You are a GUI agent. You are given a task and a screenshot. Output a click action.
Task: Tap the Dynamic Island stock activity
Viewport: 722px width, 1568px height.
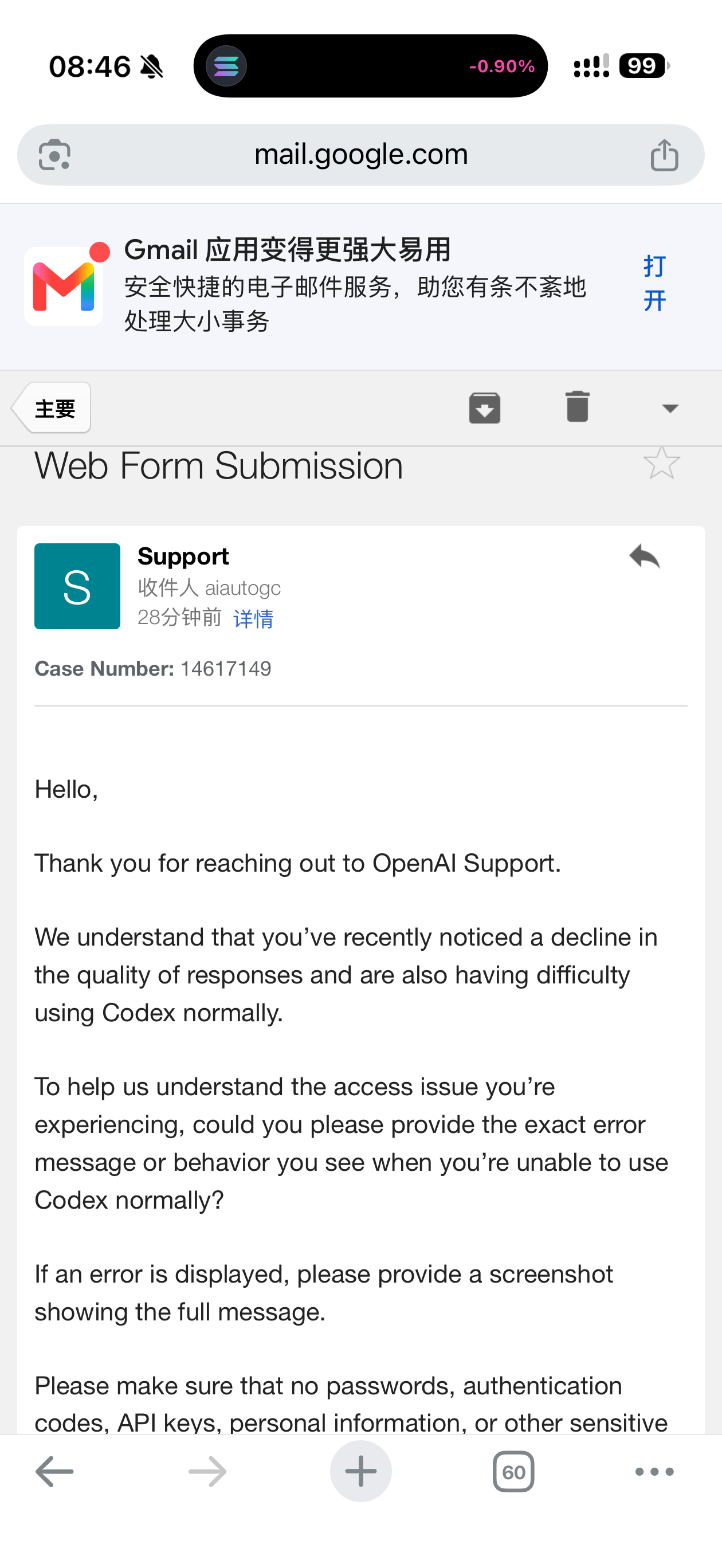(370, 66)
